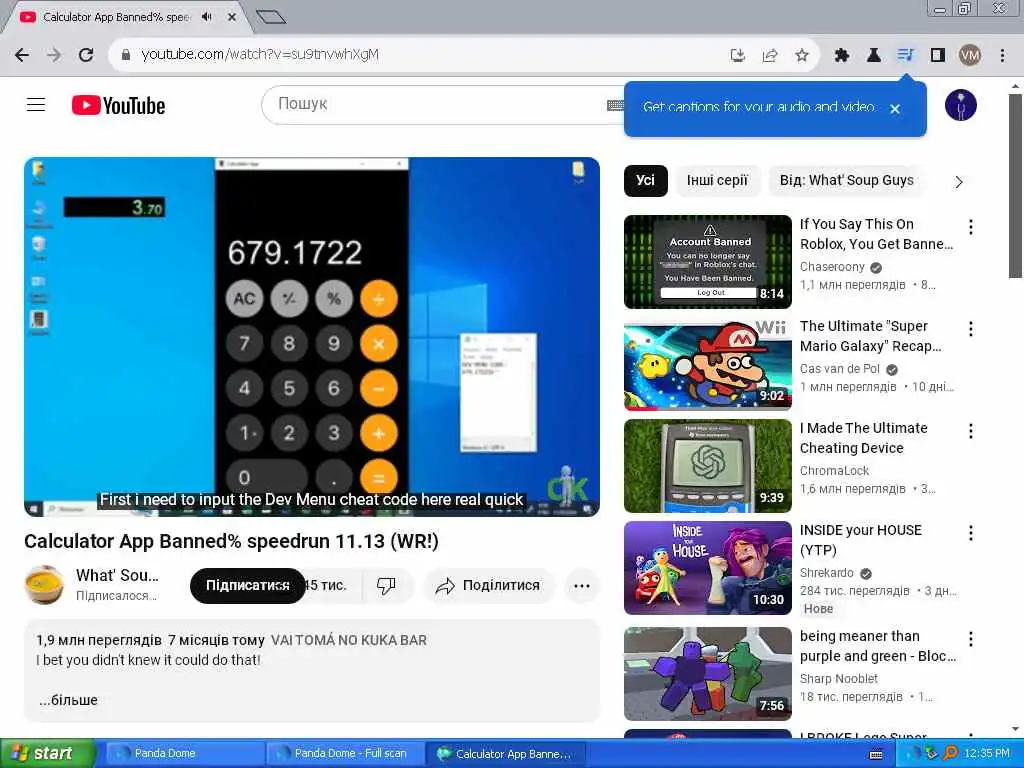This screenshot has width=1024, height=768.
Task: Open options menu for Mario Galaxy video
Action: pyautogui.click(x=971, y=329)
